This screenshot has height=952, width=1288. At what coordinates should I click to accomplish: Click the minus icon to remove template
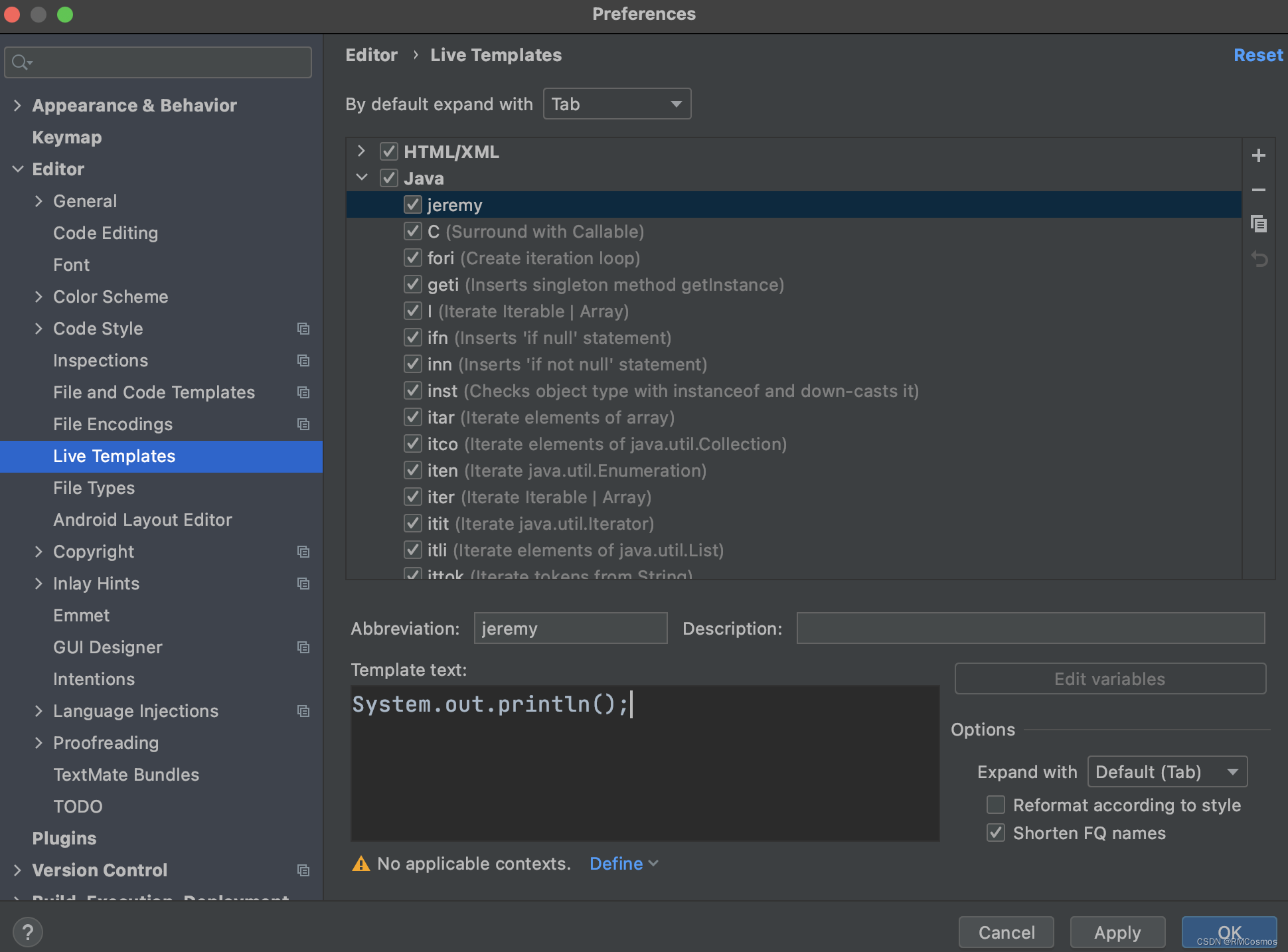1258,190
